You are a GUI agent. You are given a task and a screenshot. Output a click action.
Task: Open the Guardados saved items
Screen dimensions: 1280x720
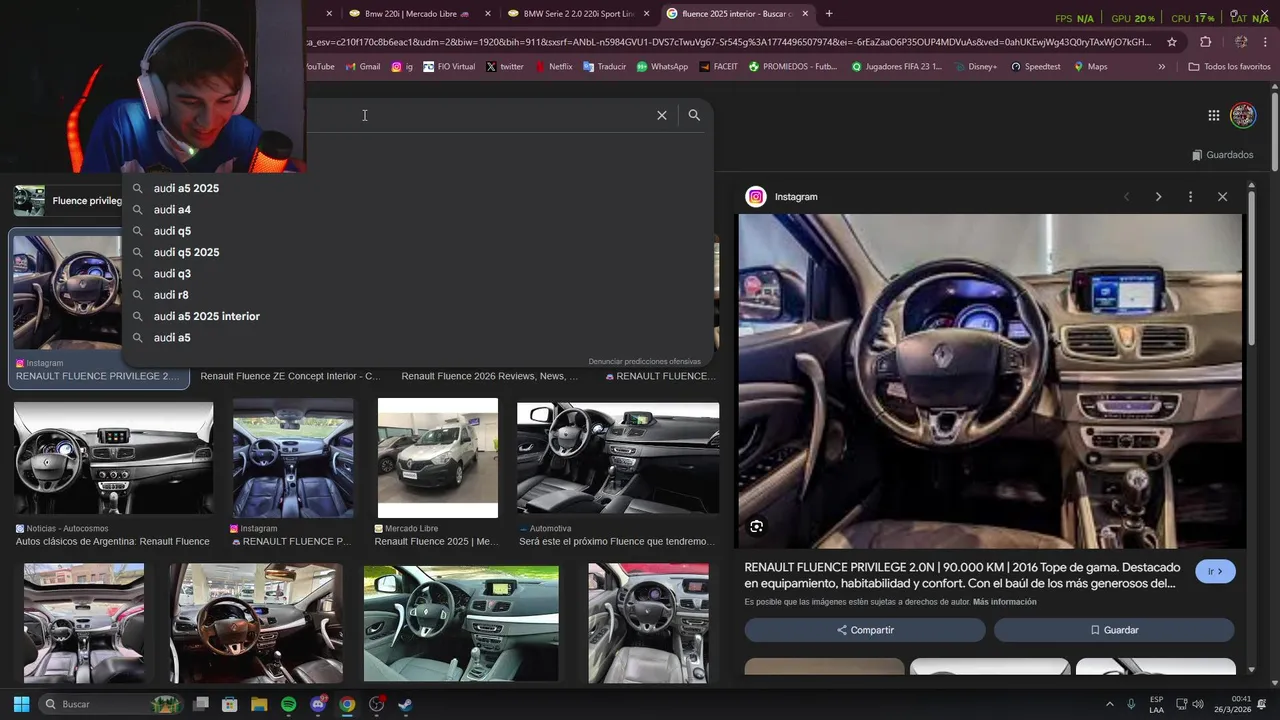click(x=1223, y=155)
